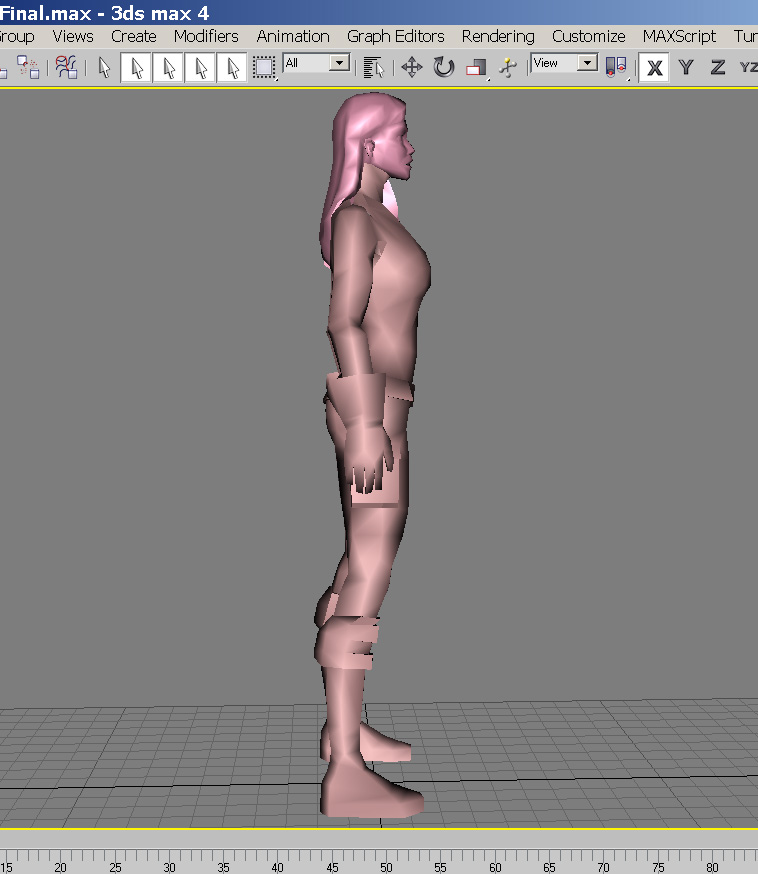Open the Customize menu

(588, 36)
